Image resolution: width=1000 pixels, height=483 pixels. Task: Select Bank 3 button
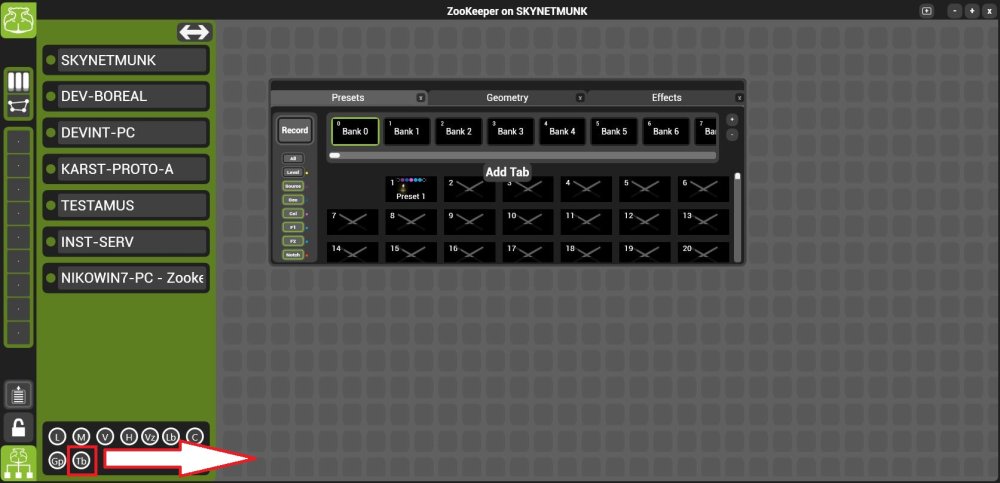click(510, 131)
